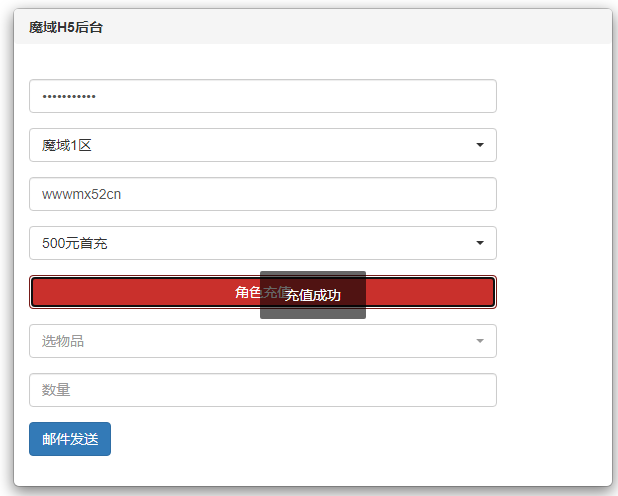Dismiss the 充值成功 toast message
This screenshot has width=618, height=496.
point(313,295)
